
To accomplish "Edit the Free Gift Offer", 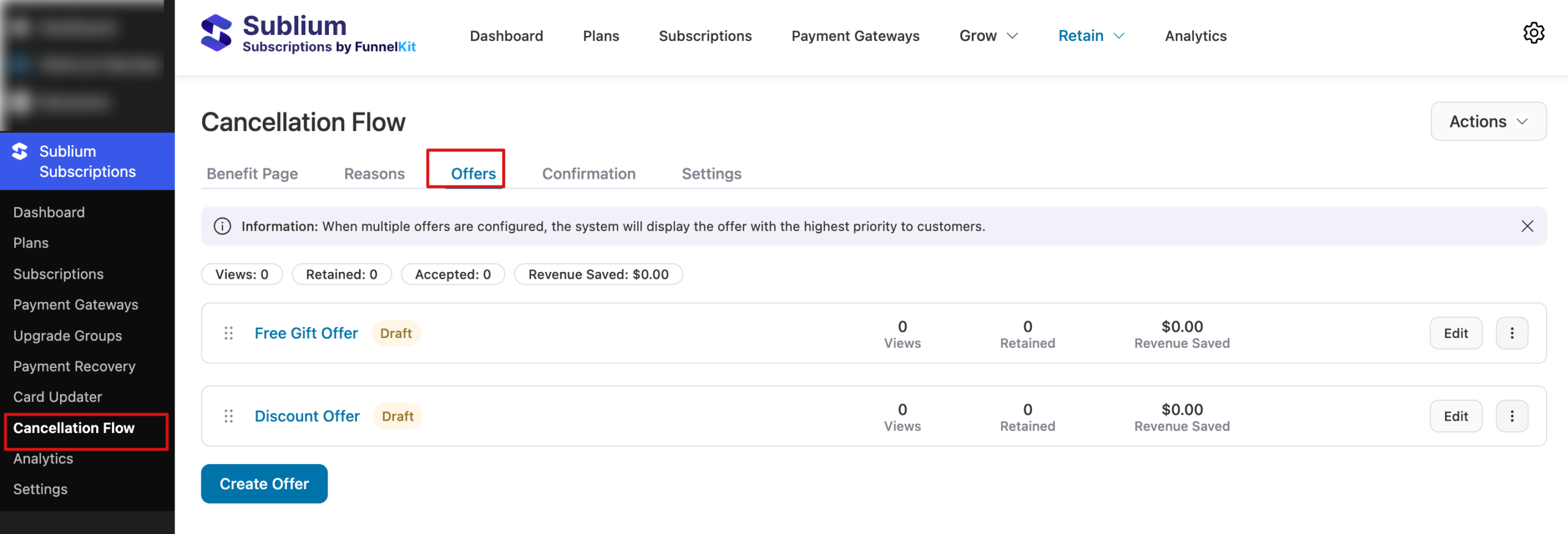I will (1455, 333).
